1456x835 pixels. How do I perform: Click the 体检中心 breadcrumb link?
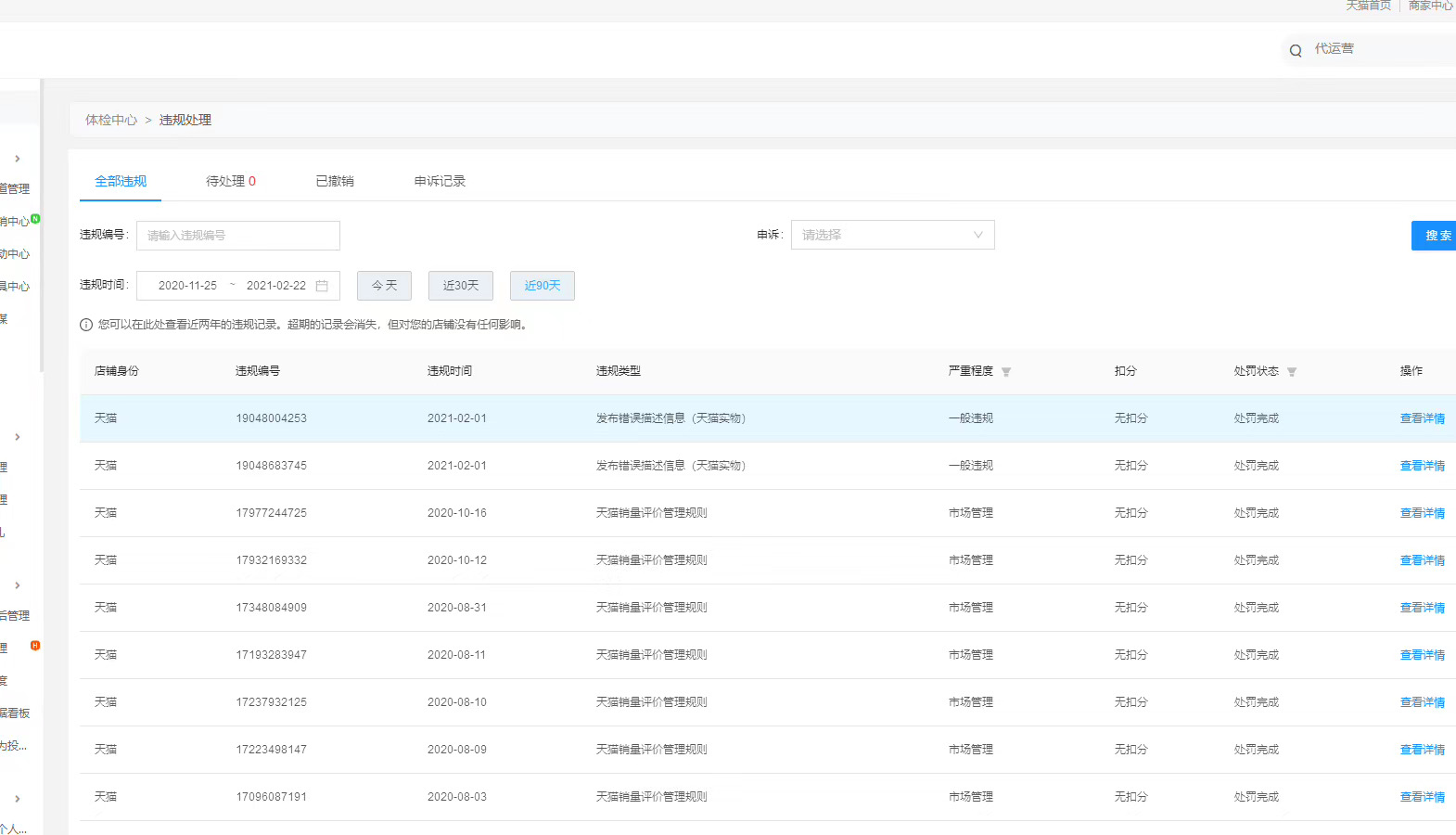[x=111, y=120]
